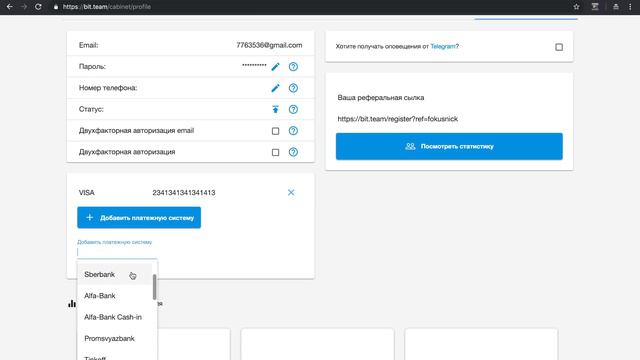Click the email 7763536@gmail.com
This screenshot has width=640, height=360.
coord(269,45)
